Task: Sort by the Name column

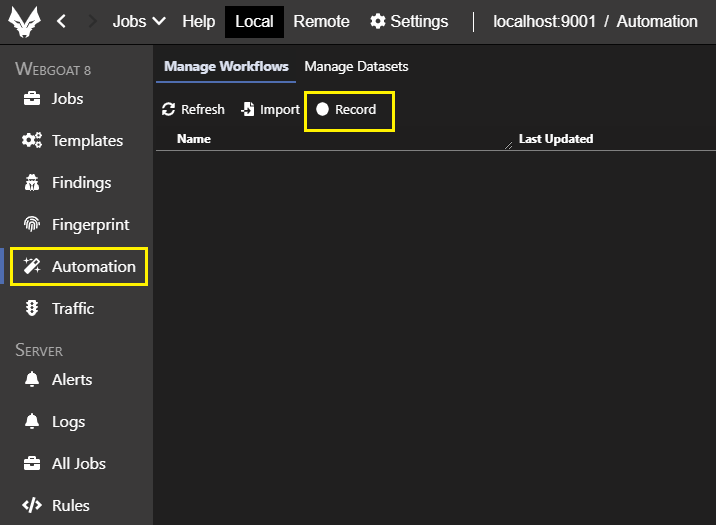Action: pos(194,139)
